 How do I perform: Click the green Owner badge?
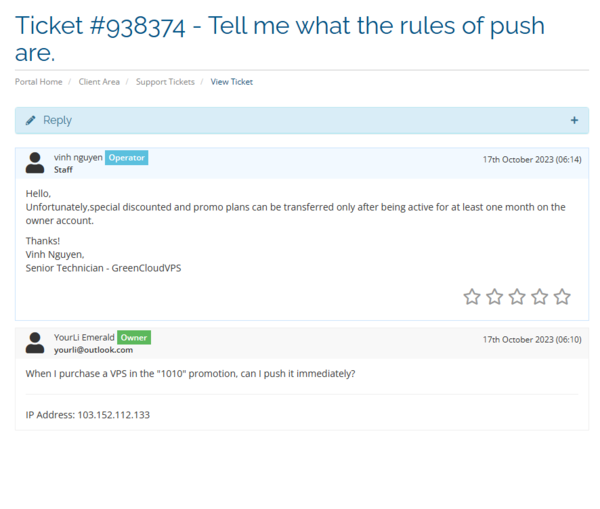134,338
